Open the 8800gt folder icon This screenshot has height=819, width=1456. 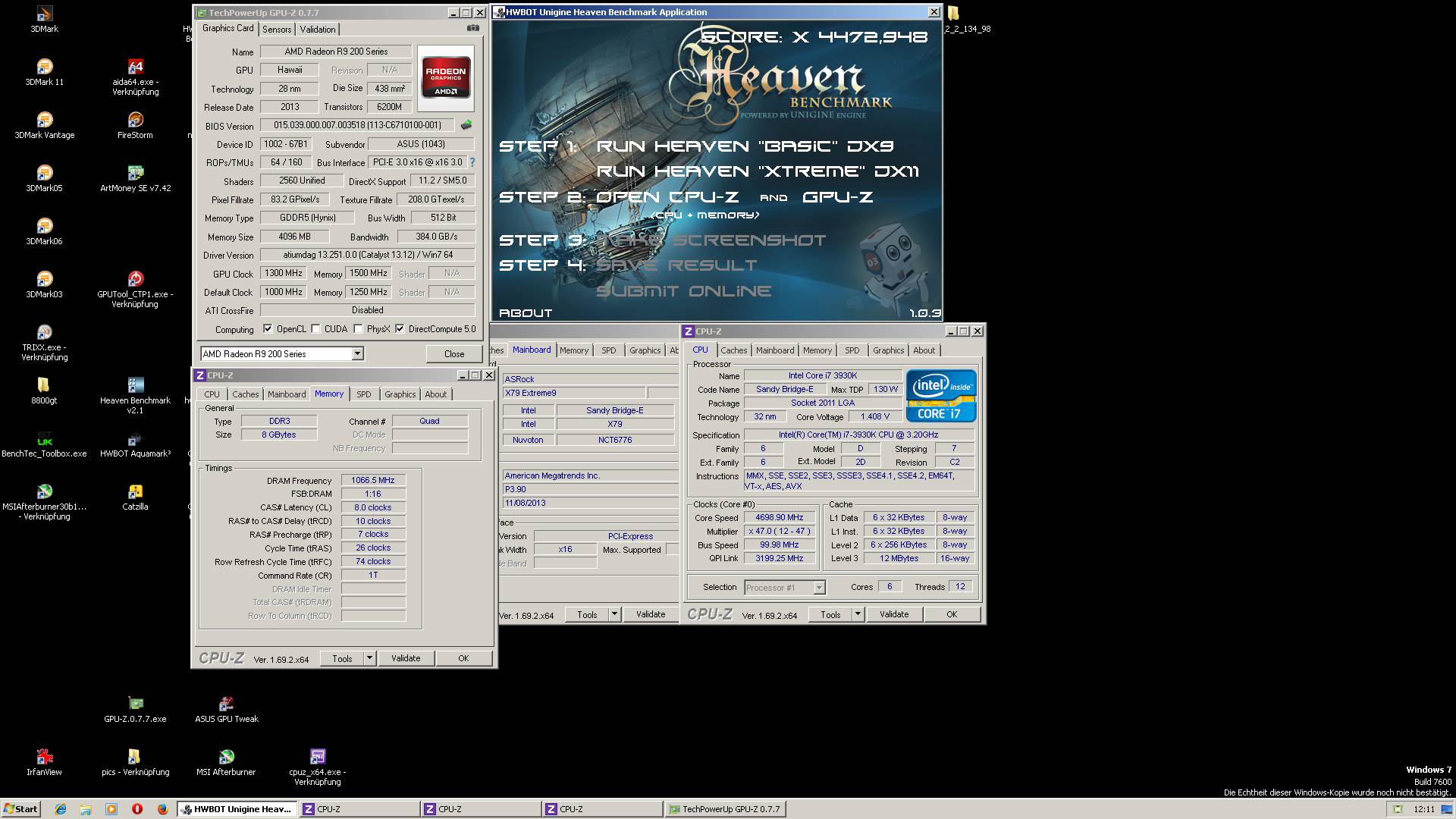(x=44, y=391)
